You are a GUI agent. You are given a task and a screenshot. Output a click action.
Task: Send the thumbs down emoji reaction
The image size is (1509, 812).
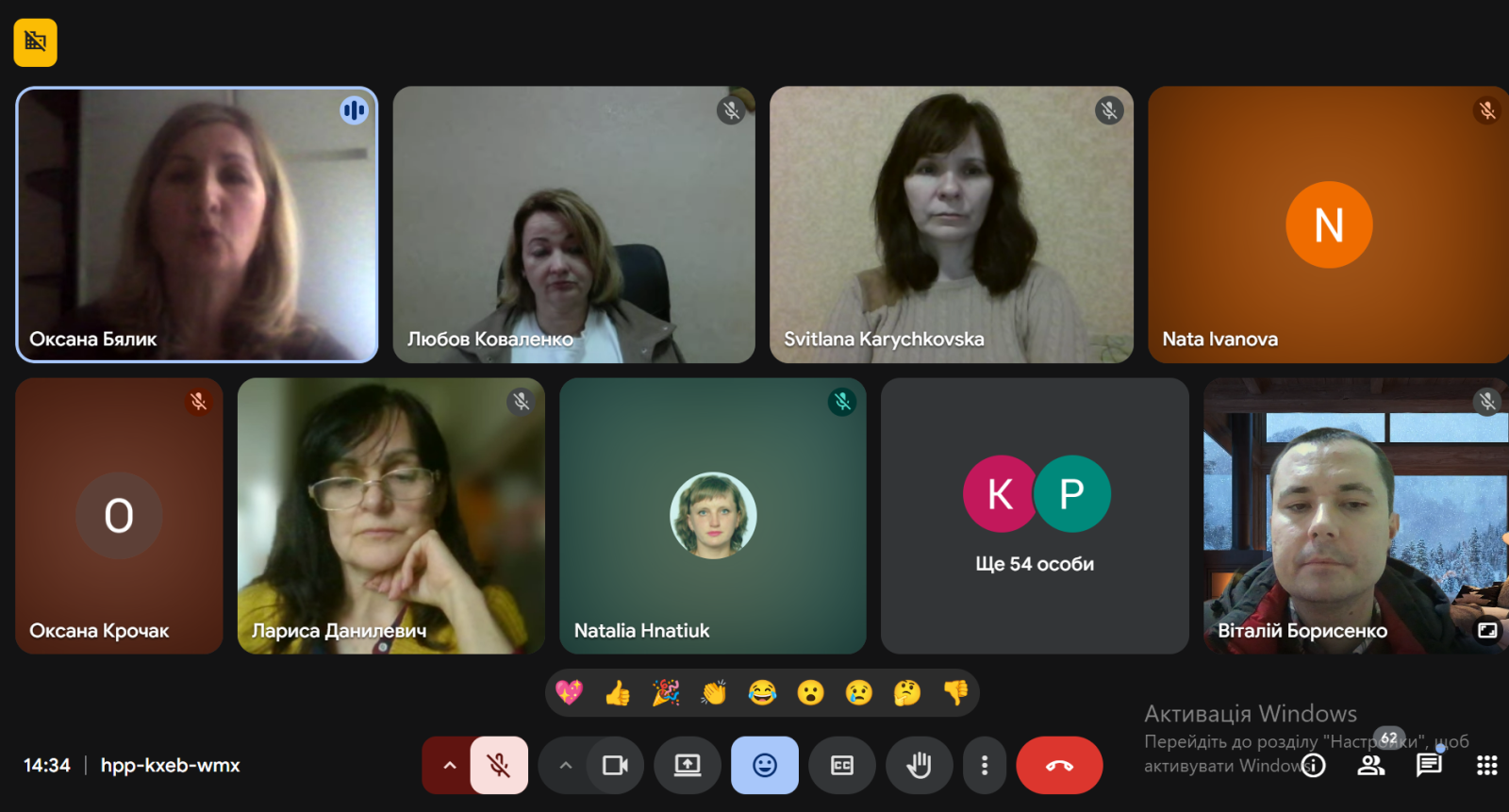955,693
